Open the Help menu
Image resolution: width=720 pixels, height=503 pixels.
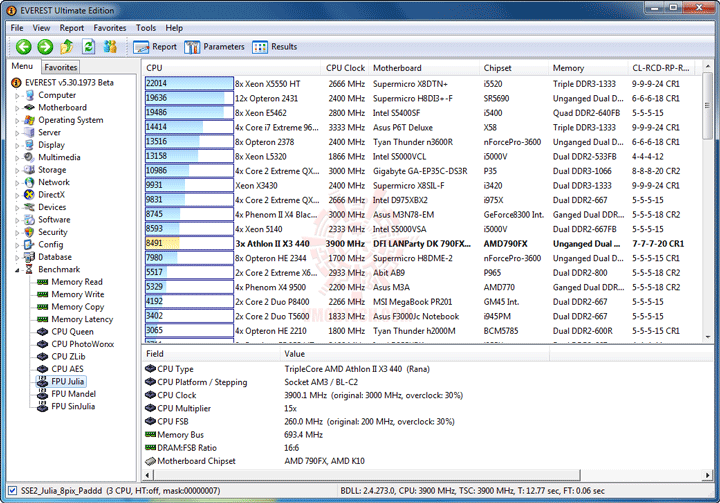click(174, 28)
